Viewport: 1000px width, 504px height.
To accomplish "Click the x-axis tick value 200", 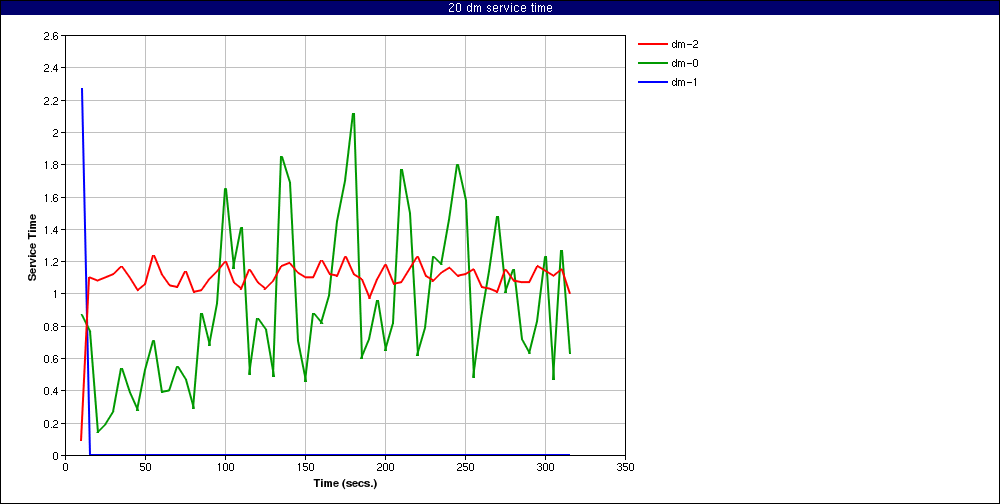I will click(385, 466).
